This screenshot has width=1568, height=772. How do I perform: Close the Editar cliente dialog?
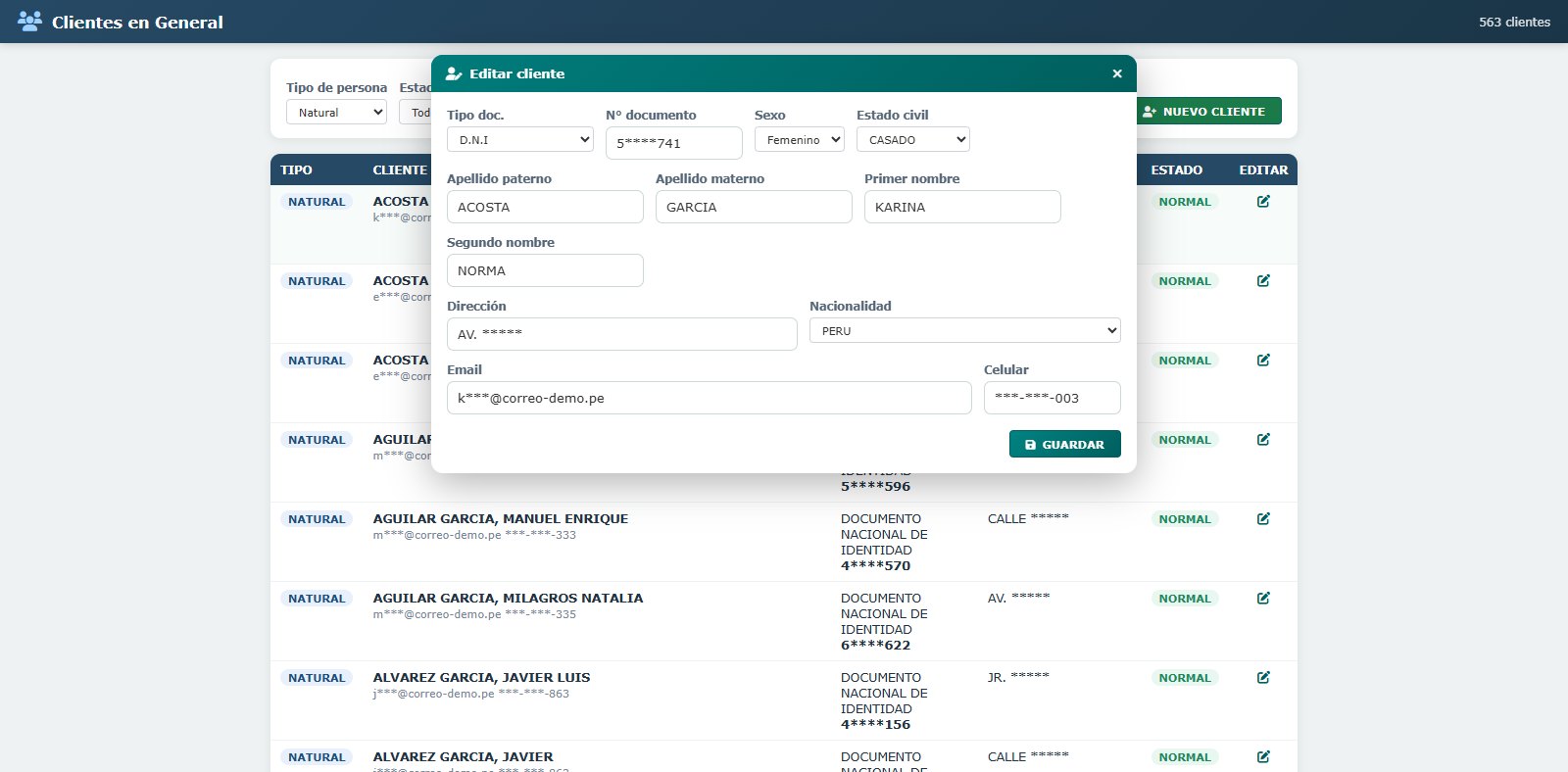click(x=1117, y=73)
